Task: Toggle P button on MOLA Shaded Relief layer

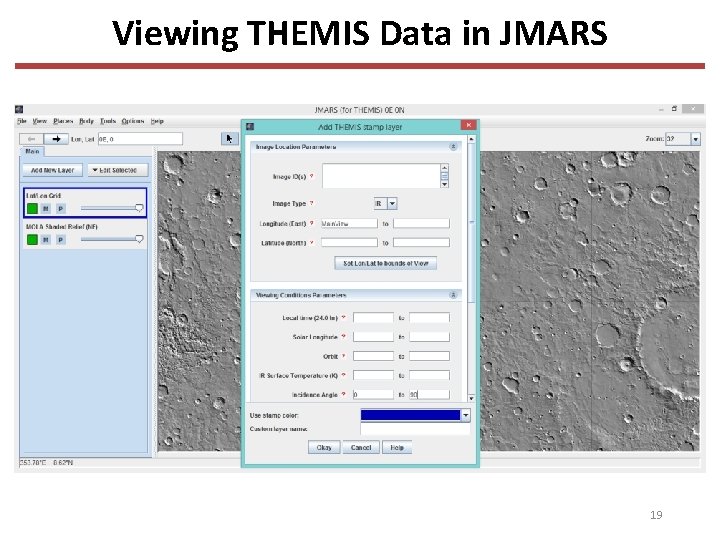Action: click(x=61, y=240)
